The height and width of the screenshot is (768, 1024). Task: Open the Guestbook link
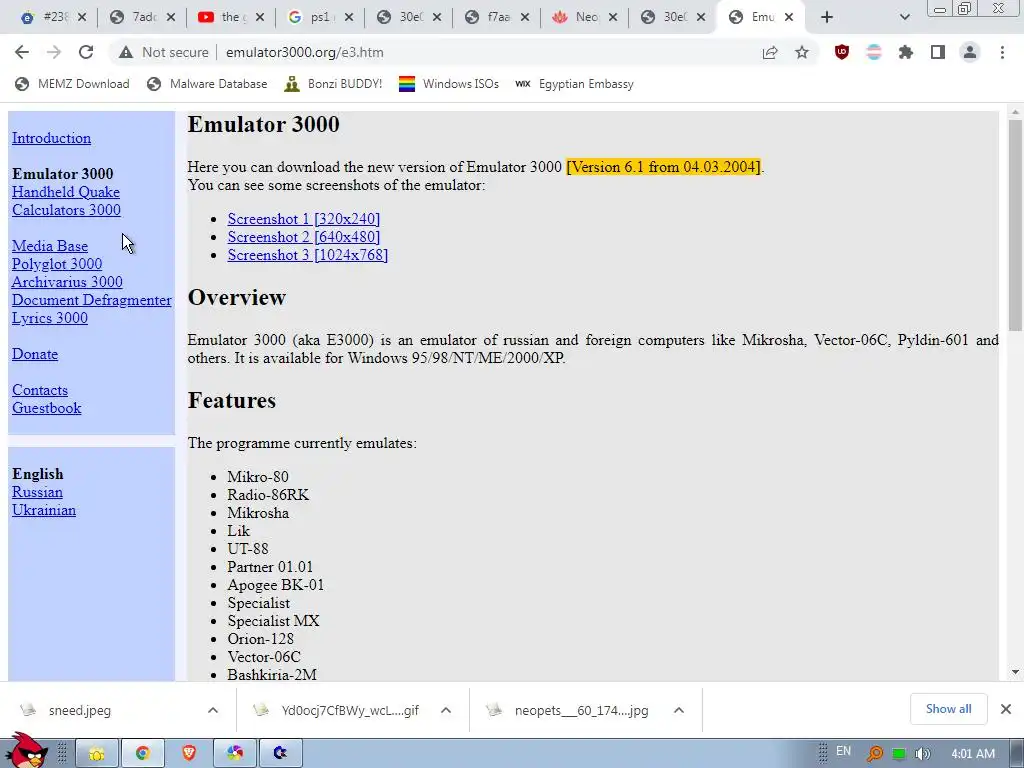tap(46, 408)
